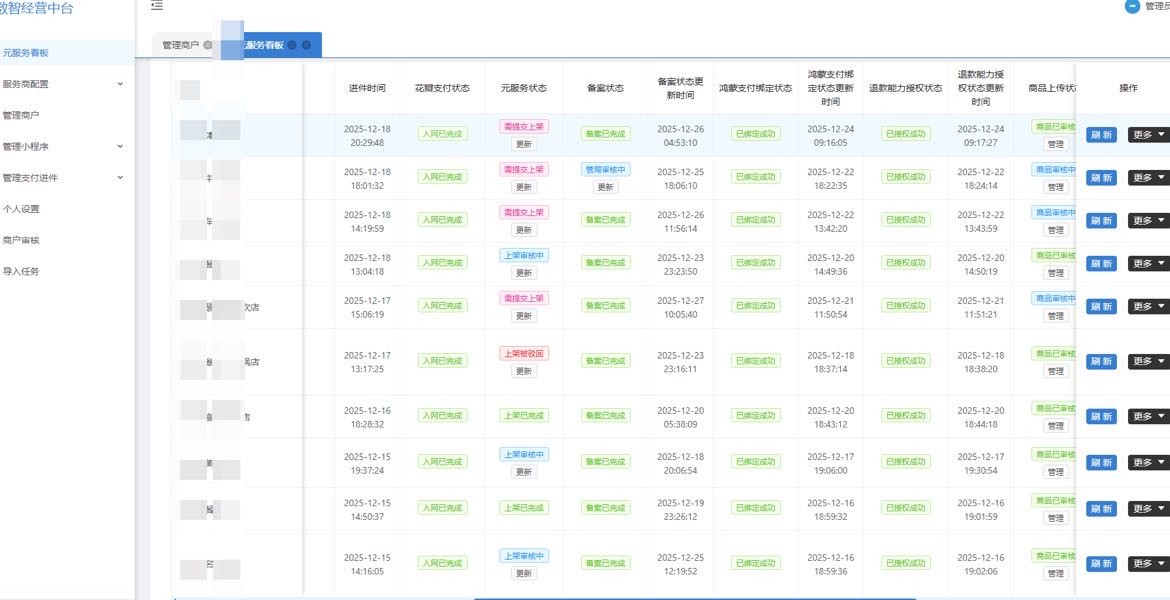This screenshot has width=1170, height=600.
Task: Open 更多 dropdown for the 2025-12-17 13:17:25 row
Action: pos(1148,361)
